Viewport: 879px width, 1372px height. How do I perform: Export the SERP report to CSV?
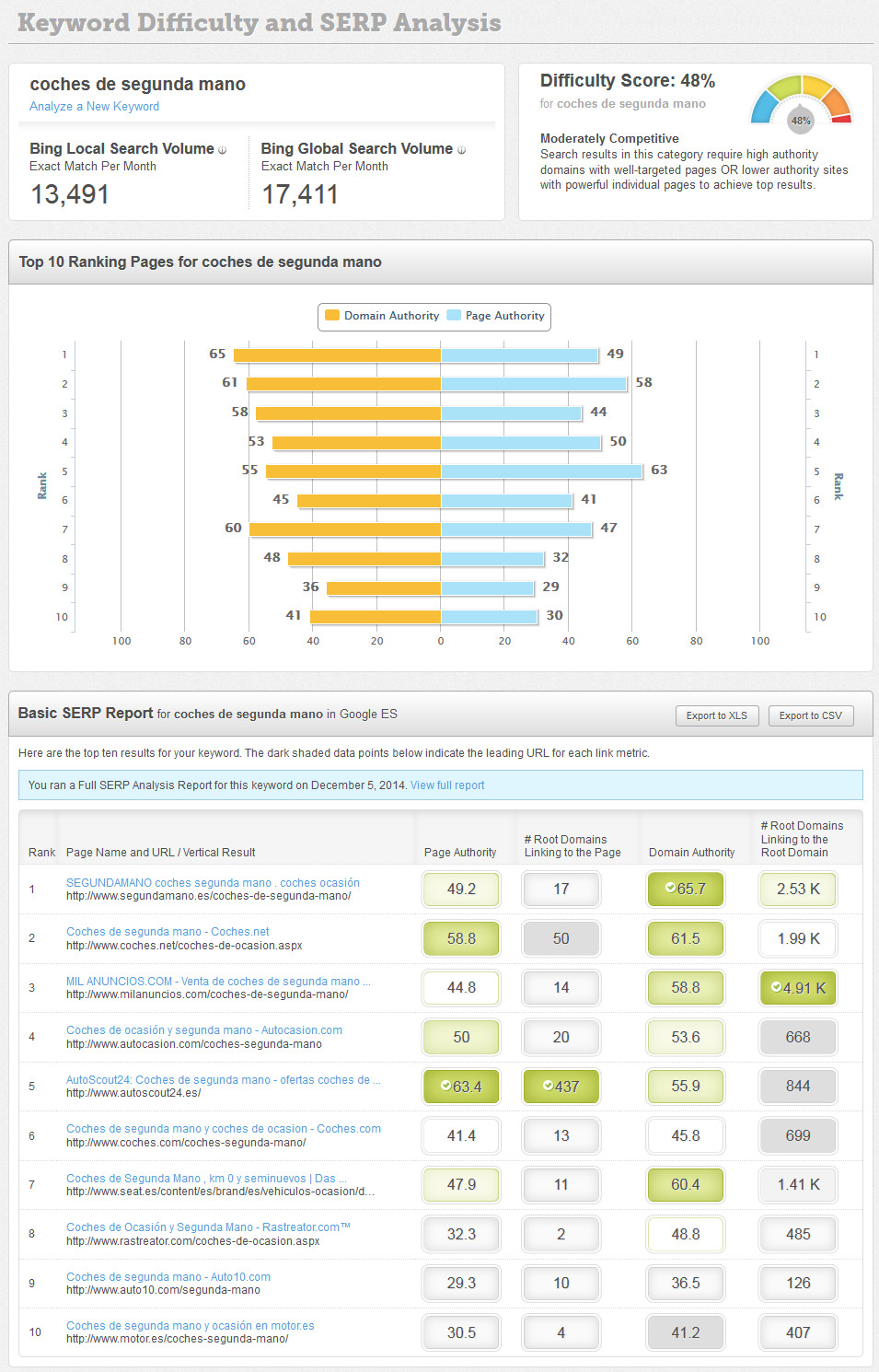[x=810, y=715]
